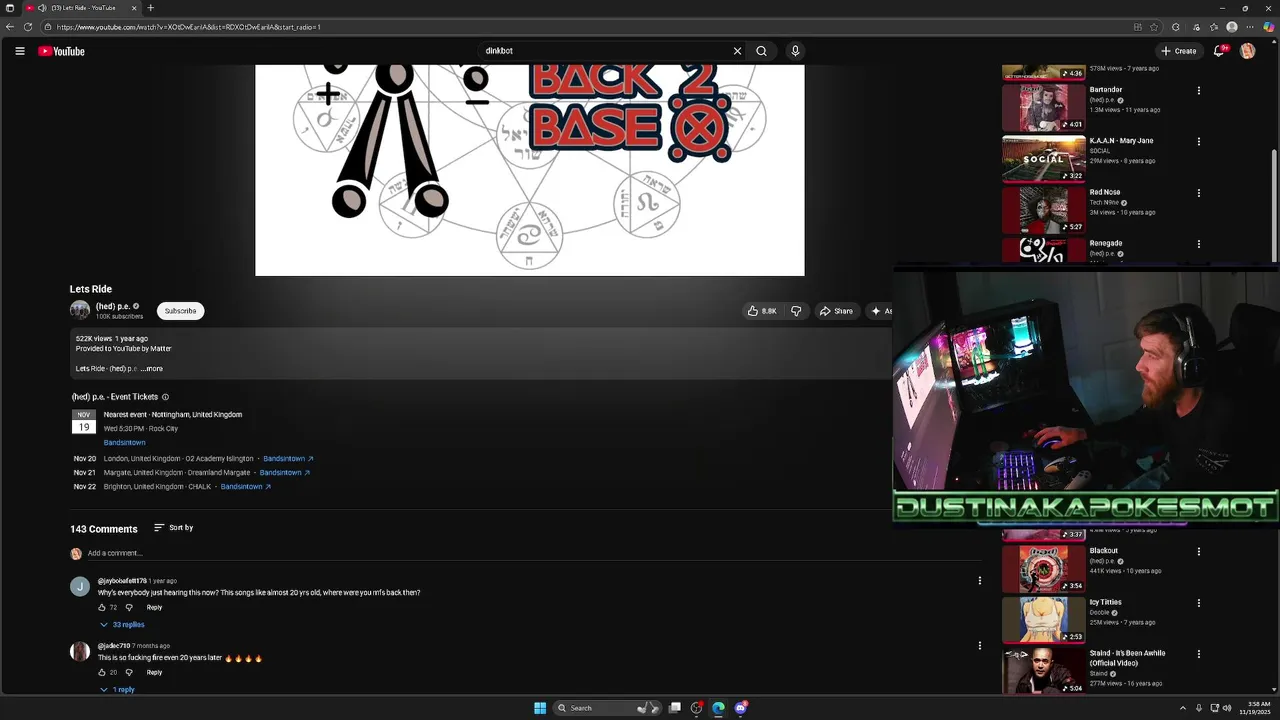Viewport: 1280px width, 720px height.
Task: Open (hed) p.e. channel avatar
Action: [80, 311]
